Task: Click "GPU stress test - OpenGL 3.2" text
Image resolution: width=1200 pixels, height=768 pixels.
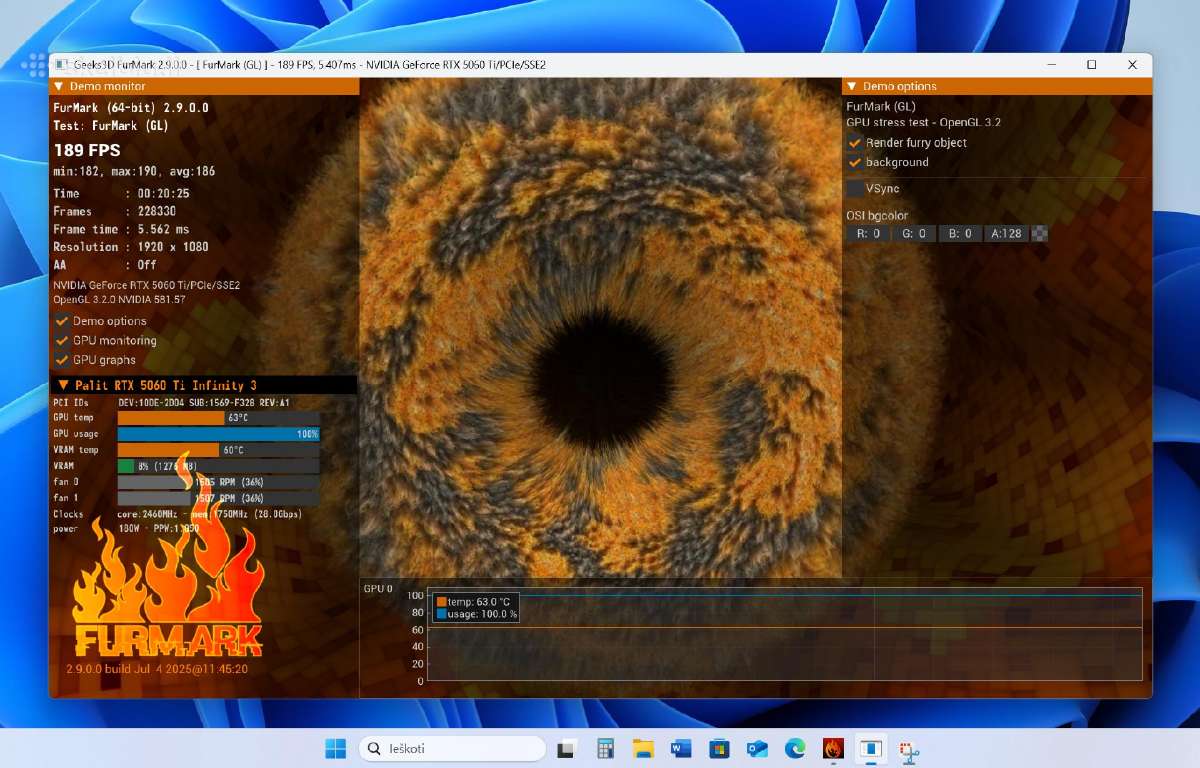Action: pyautogui.click(x=924, y=123)
